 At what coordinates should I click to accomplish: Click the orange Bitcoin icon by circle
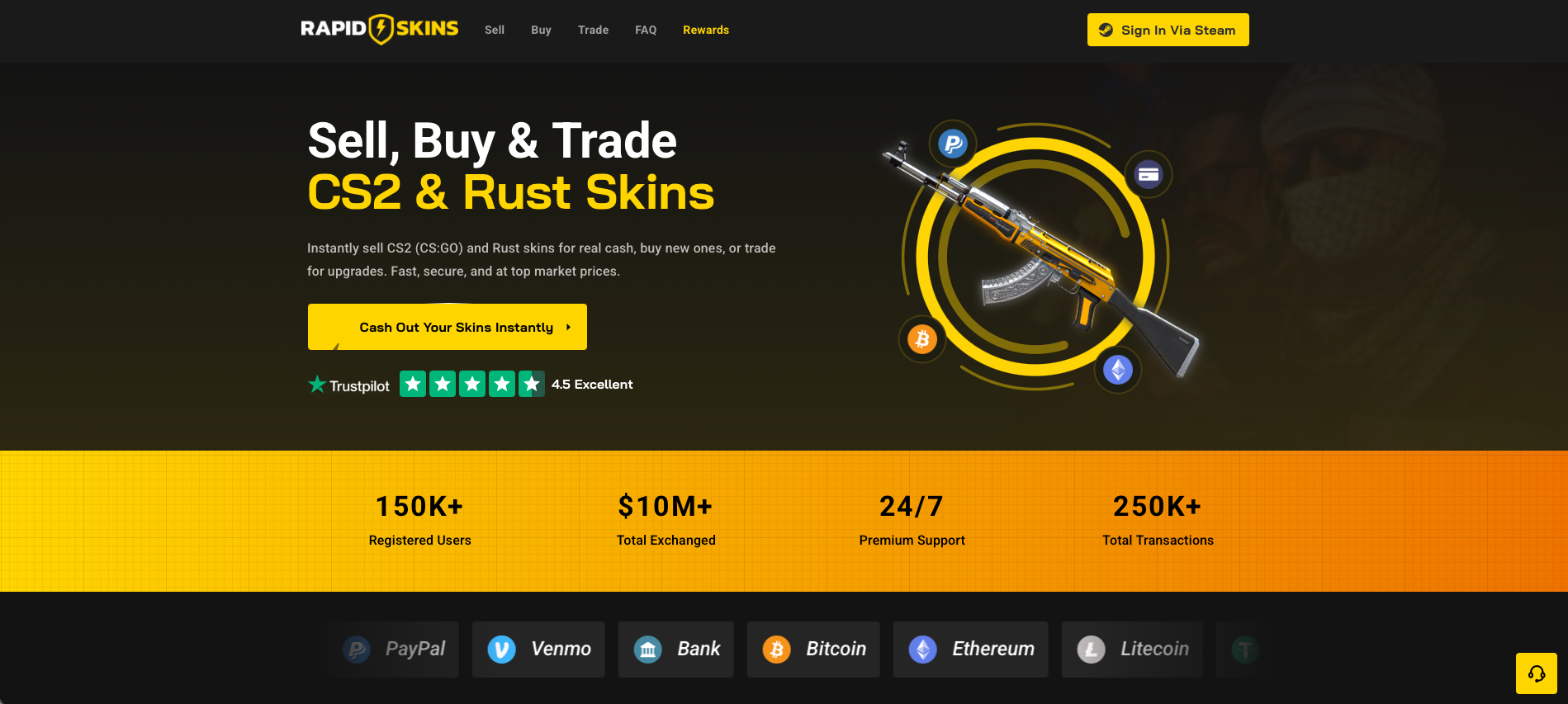(x=922, y=338)
